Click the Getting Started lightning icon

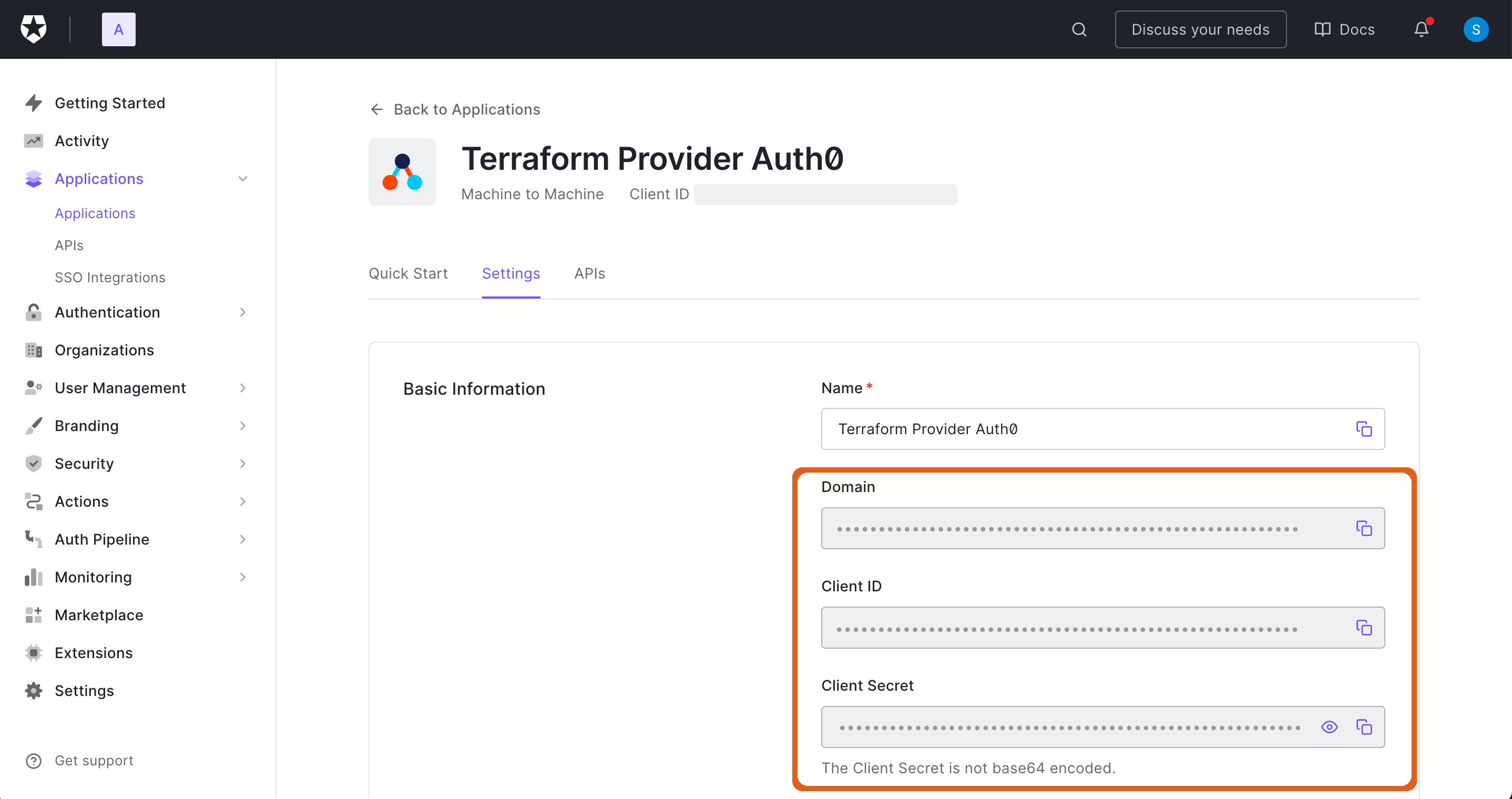pyautogui.click(x=34, y=103)
